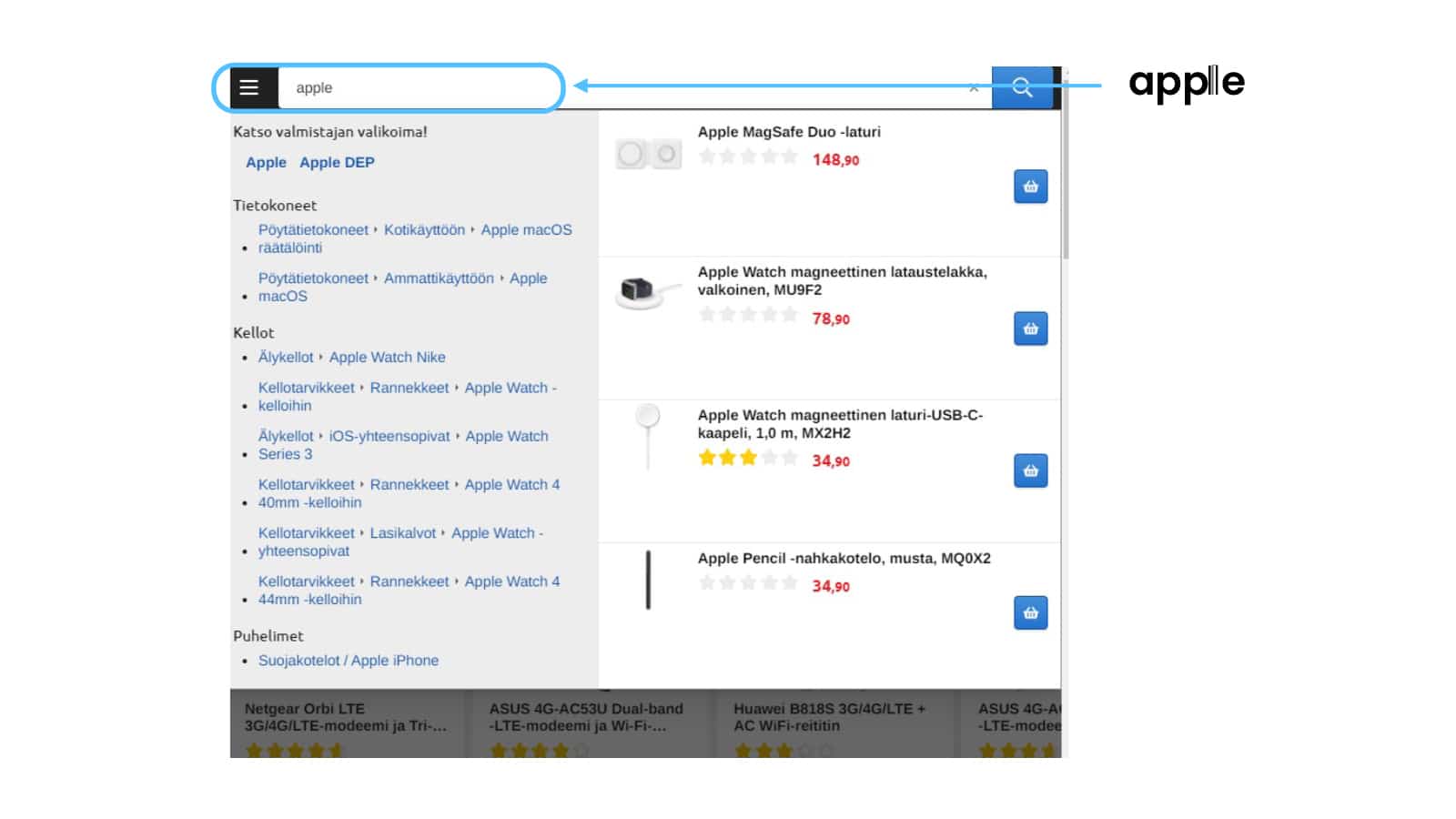Click the blue search magnifier button
This screenshot has width=1456, height=819.
tap(1022, 87)
